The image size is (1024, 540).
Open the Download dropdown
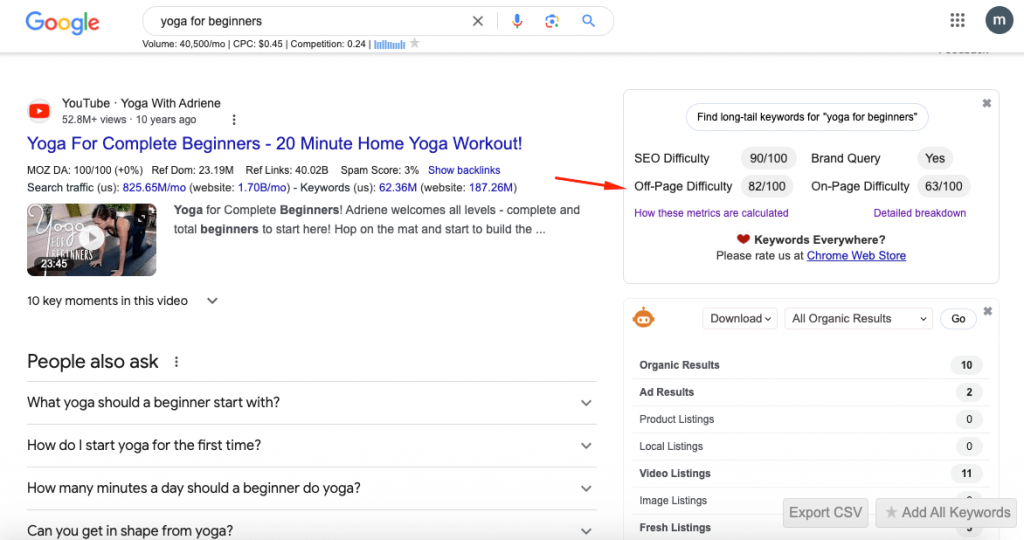[740, 319]
